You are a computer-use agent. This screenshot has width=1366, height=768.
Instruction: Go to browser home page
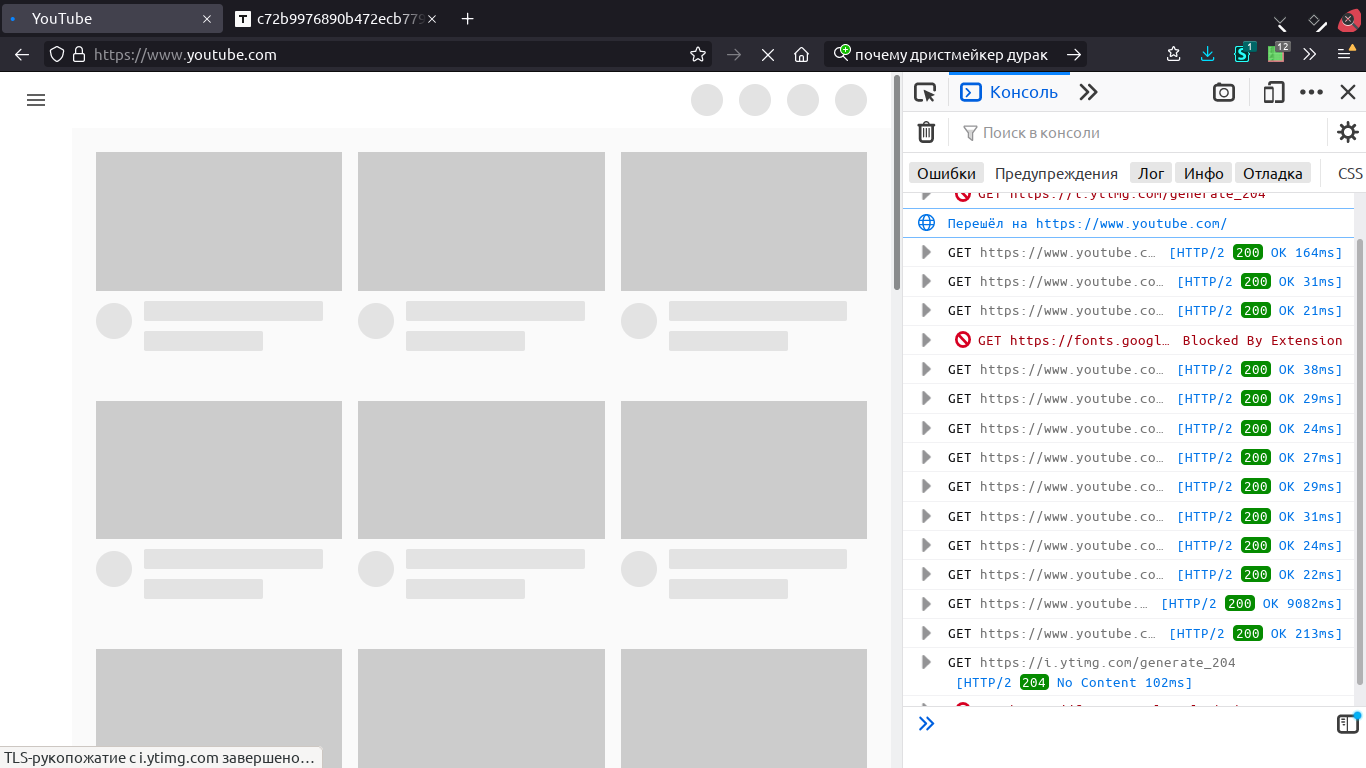click(x=801, y=55)
